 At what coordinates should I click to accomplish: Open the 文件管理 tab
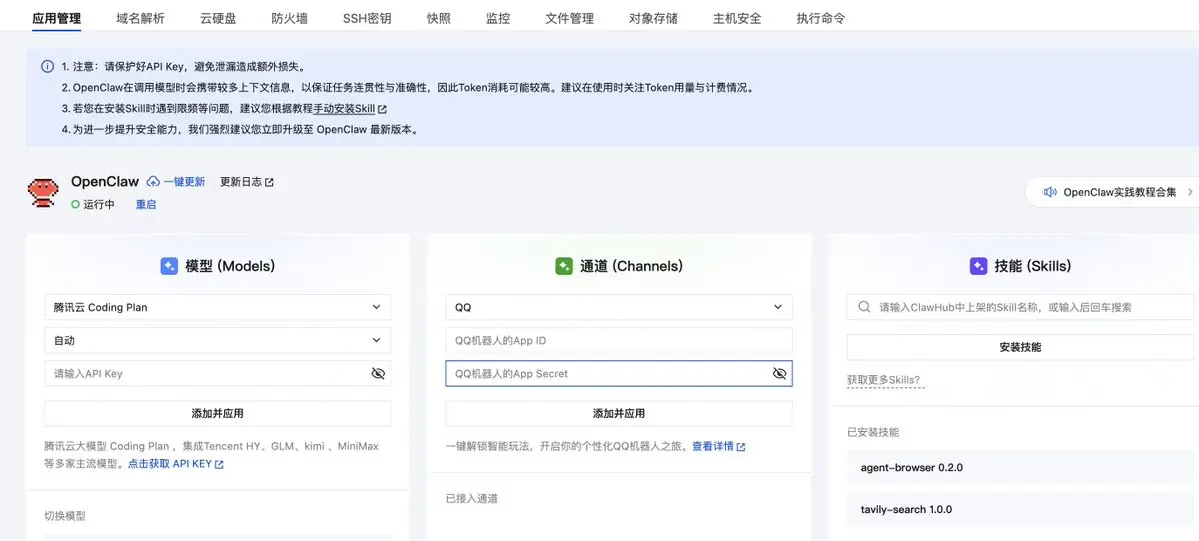point(570,18)
